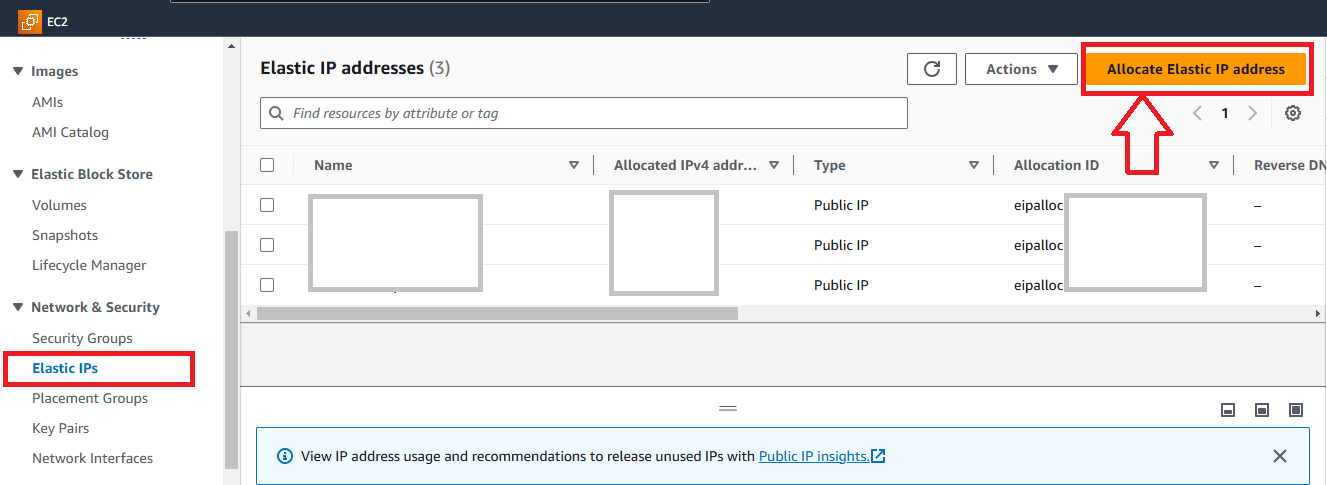Collapse the Elastic Block Store section
The image size is (1327, 485).
click(x=17, y=174)
